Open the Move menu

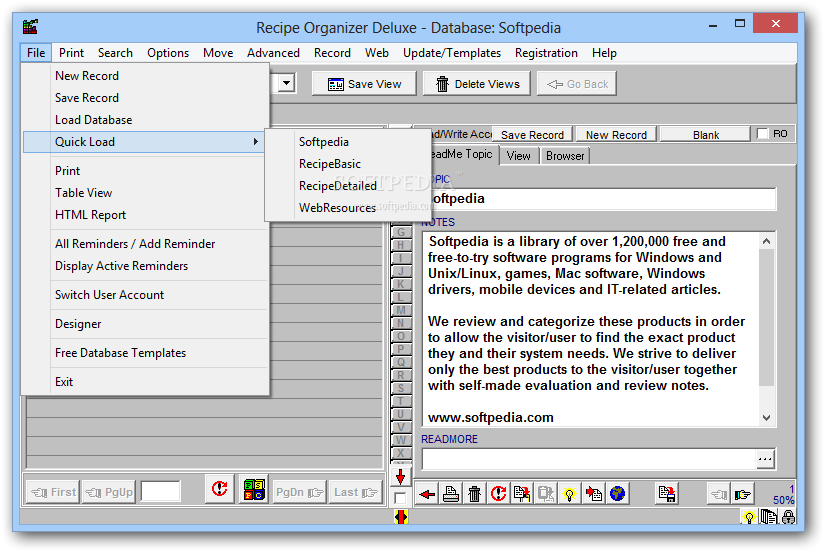click(x=218, y=53)
